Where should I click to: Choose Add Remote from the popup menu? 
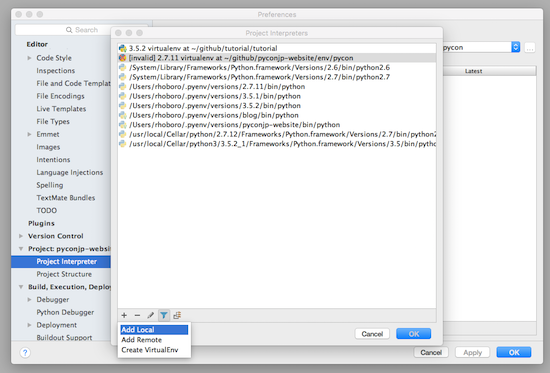click(x=154, y=340)
